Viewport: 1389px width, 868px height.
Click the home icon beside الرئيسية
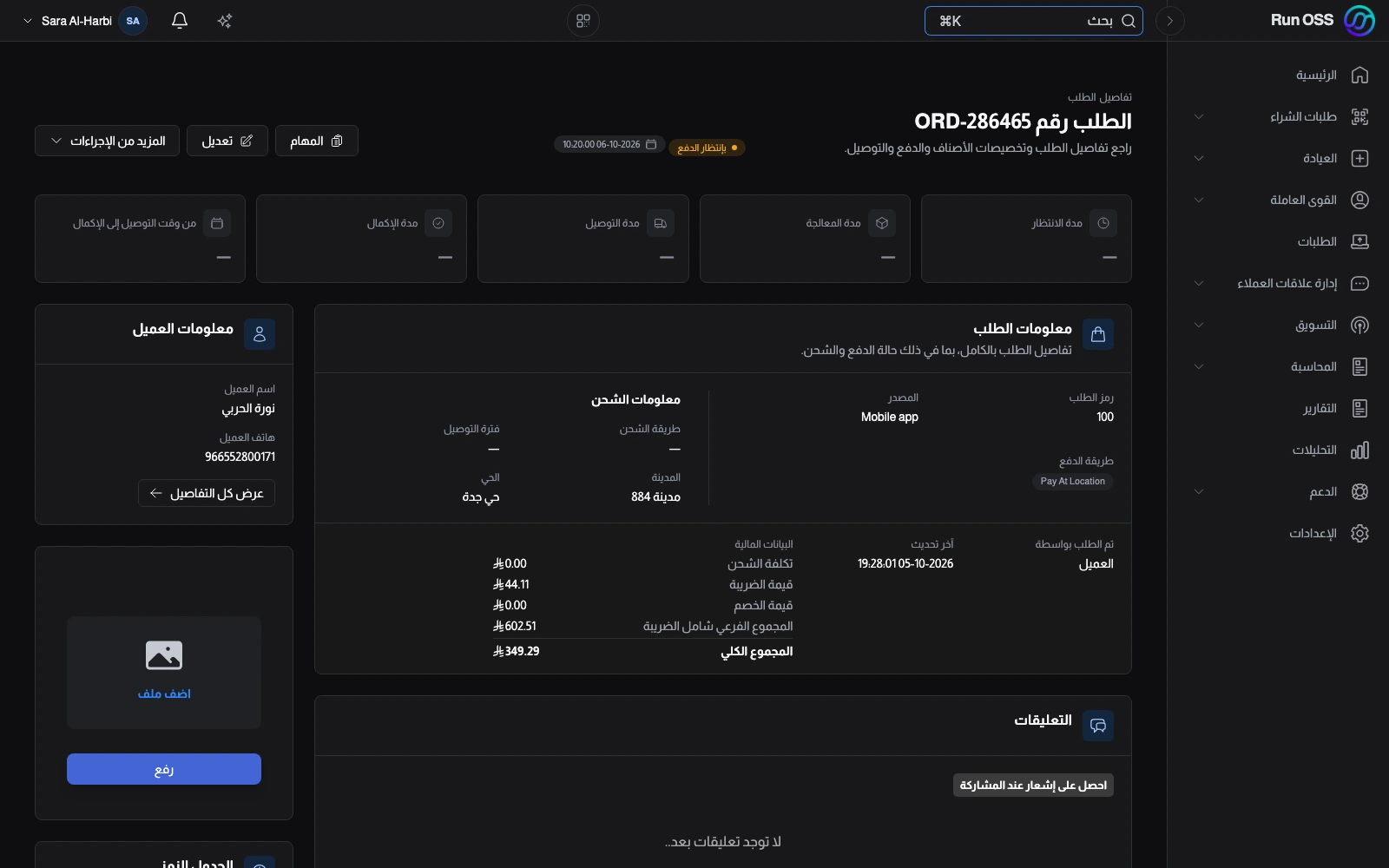[1359, 75]
